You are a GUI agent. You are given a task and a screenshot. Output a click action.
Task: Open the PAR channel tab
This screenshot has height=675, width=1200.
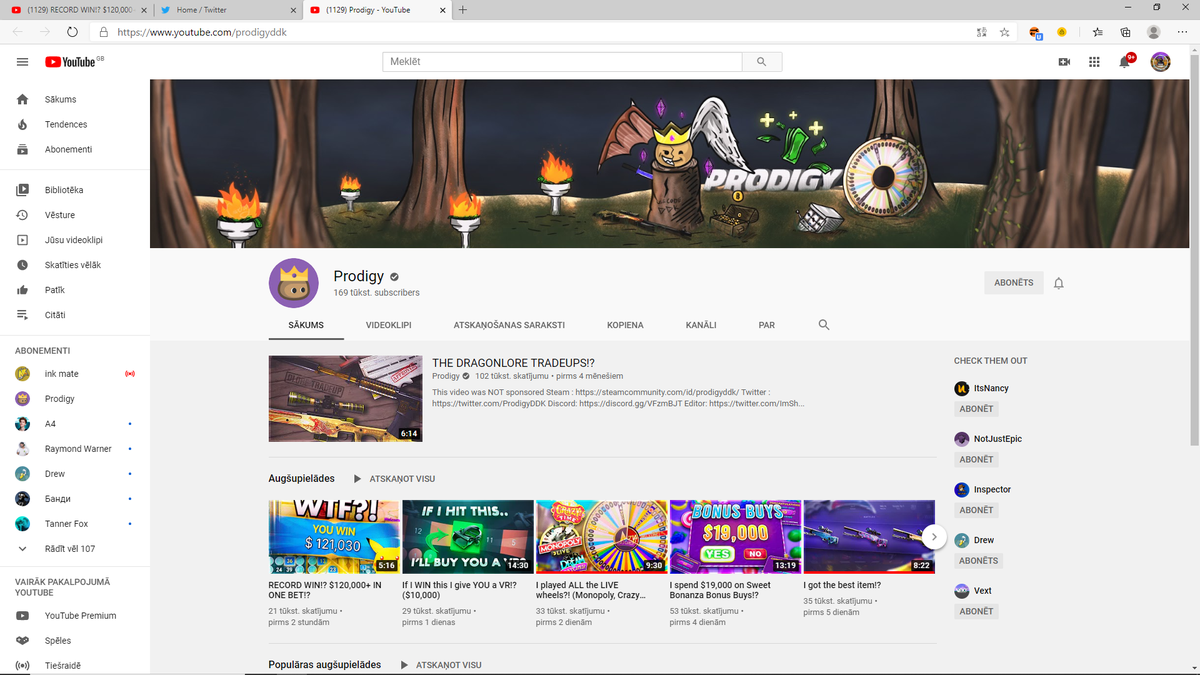point(767,325)
